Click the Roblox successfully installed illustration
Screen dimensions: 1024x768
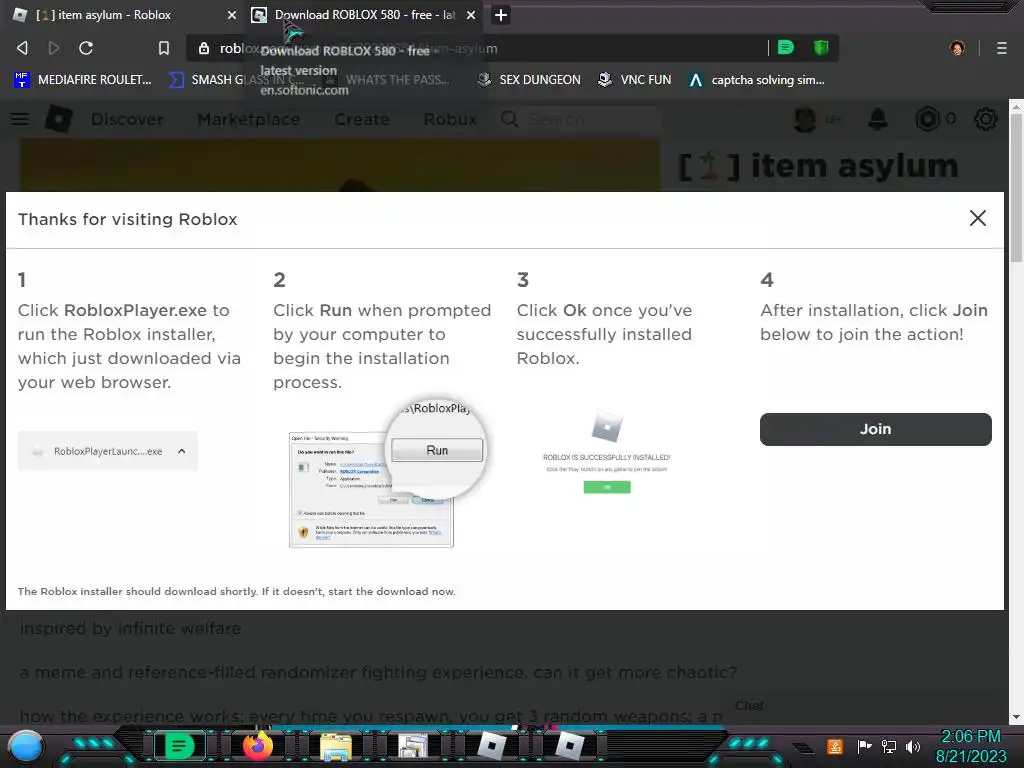607,452
